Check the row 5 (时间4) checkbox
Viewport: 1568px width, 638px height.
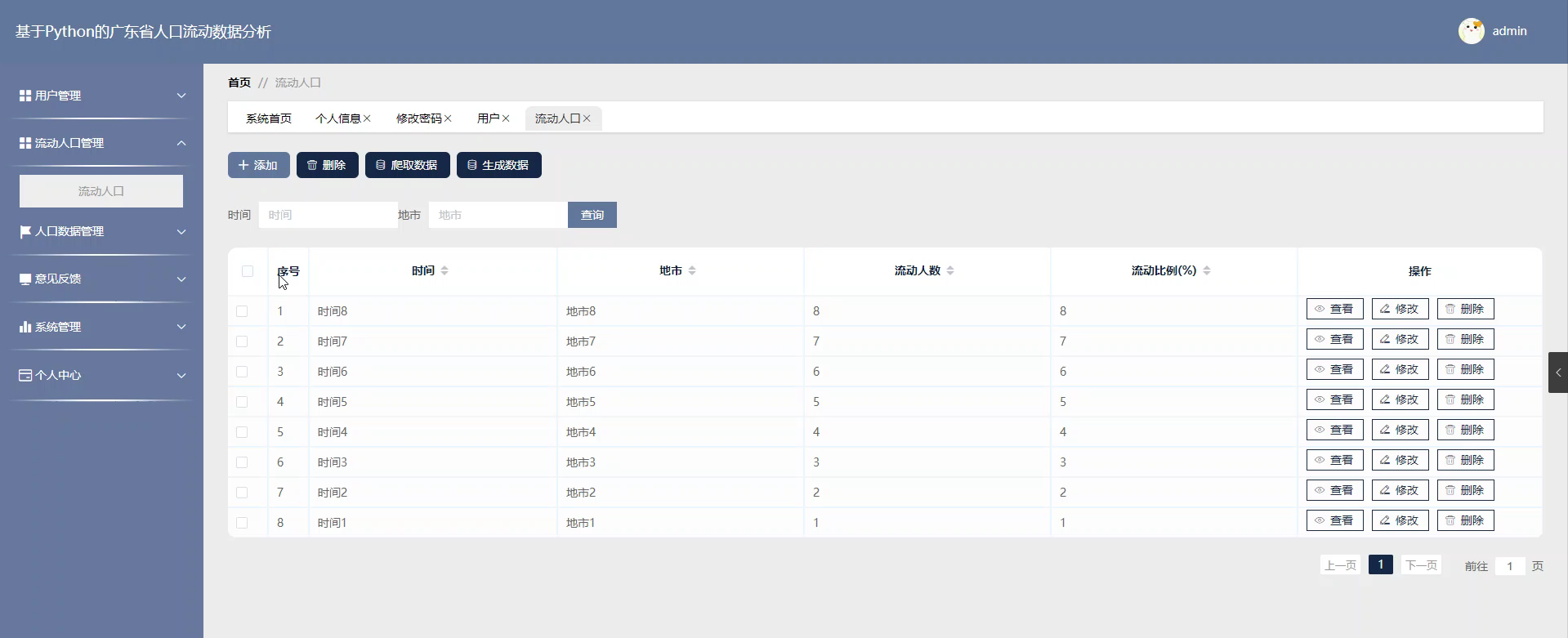click(x=242, y=432)
